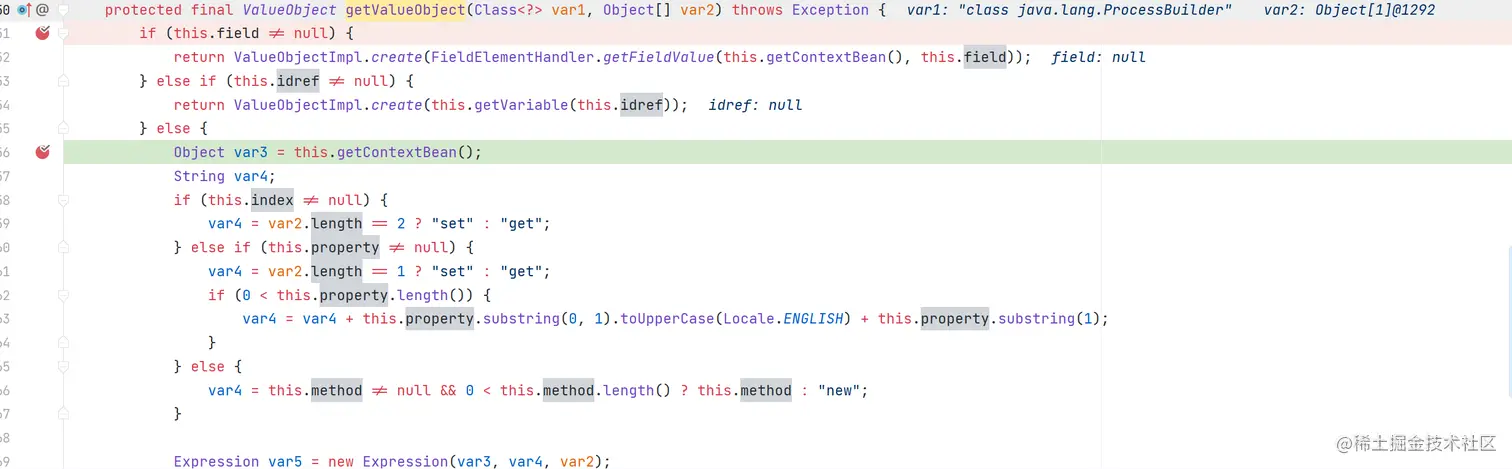Collapse the 'if (0 < this.property.length())' block

(x=63, y=295)
